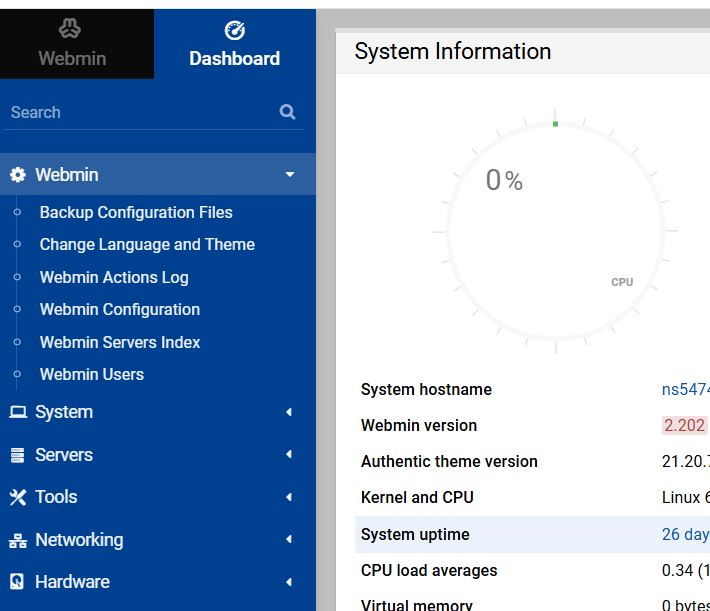
Task: Open Webmin Actions Log page
Action: [x=114, y=277]
